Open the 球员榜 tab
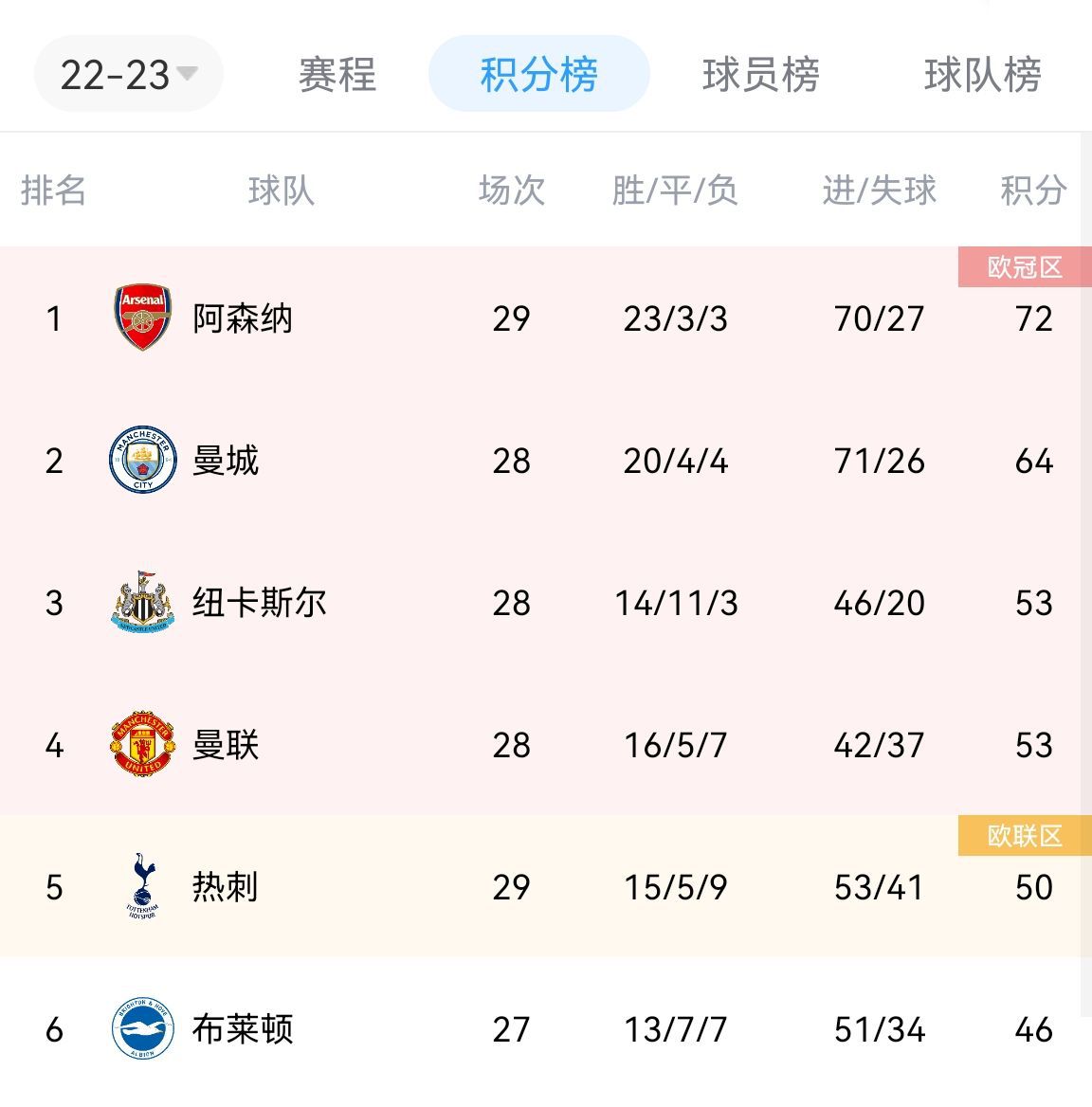Viewport: 1092px width, 1107px height. [x=761, y=74]
